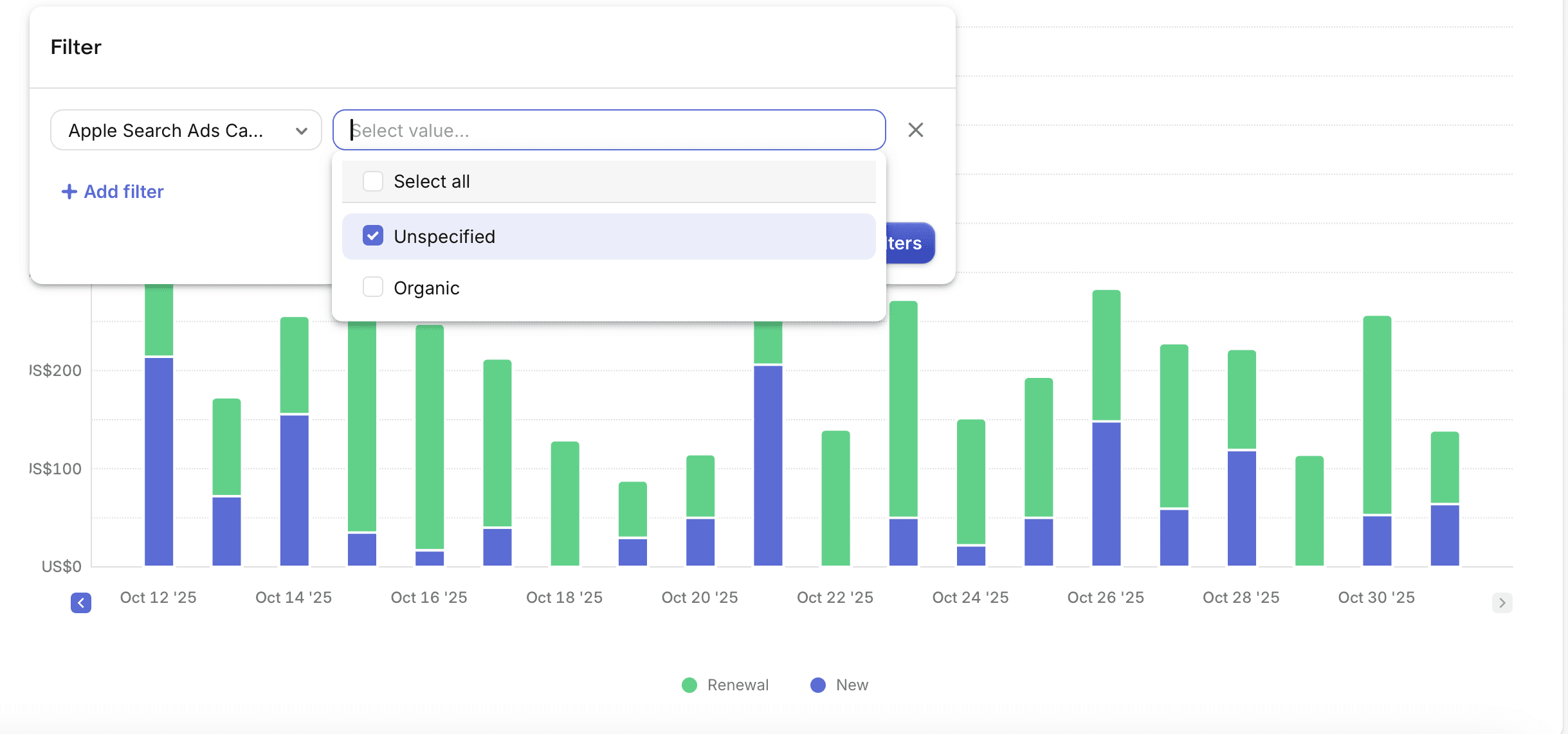Click the X icon to remove filter row
Screen dimensions: 1568x734
(x=915, y=130)
